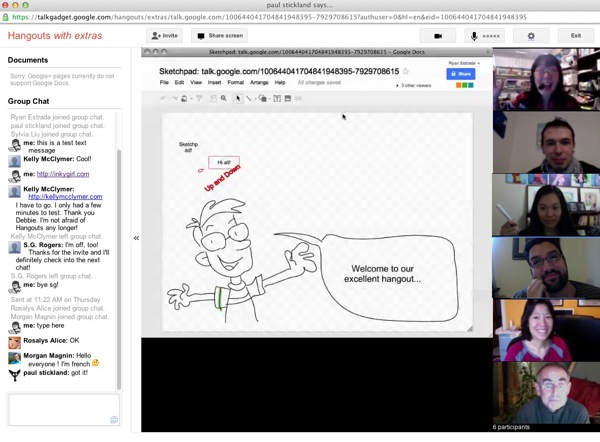Click the orange viewer color swatch
The height and width of the screenshot is (442, 600).
(x=458, y=85)
